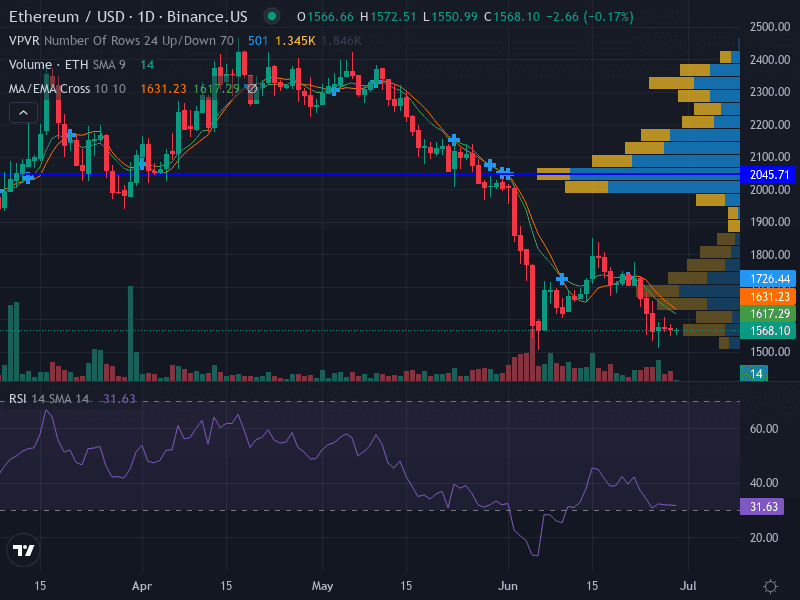Click the MA/EMA Cross hidden indicator icon

coord(252,89)
